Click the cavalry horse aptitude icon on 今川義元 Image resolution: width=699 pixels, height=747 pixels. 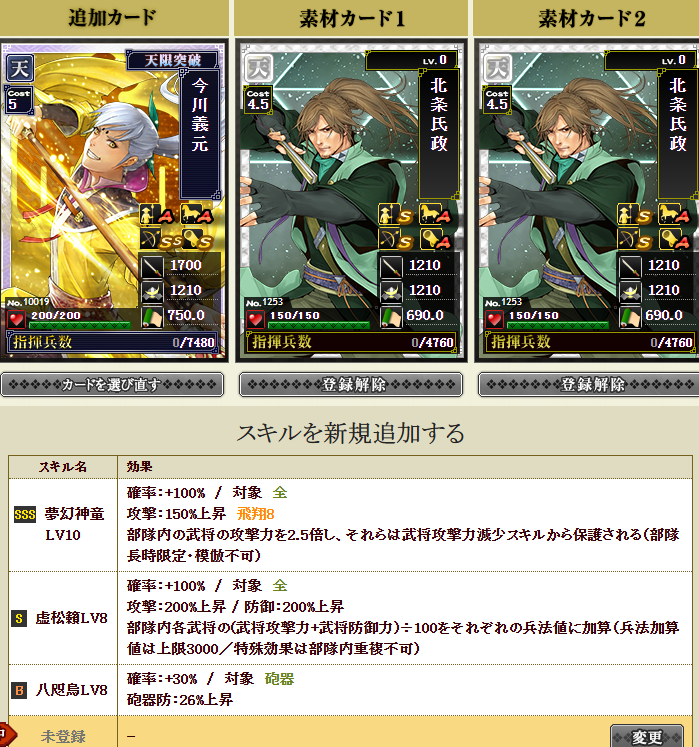(196, 214)
